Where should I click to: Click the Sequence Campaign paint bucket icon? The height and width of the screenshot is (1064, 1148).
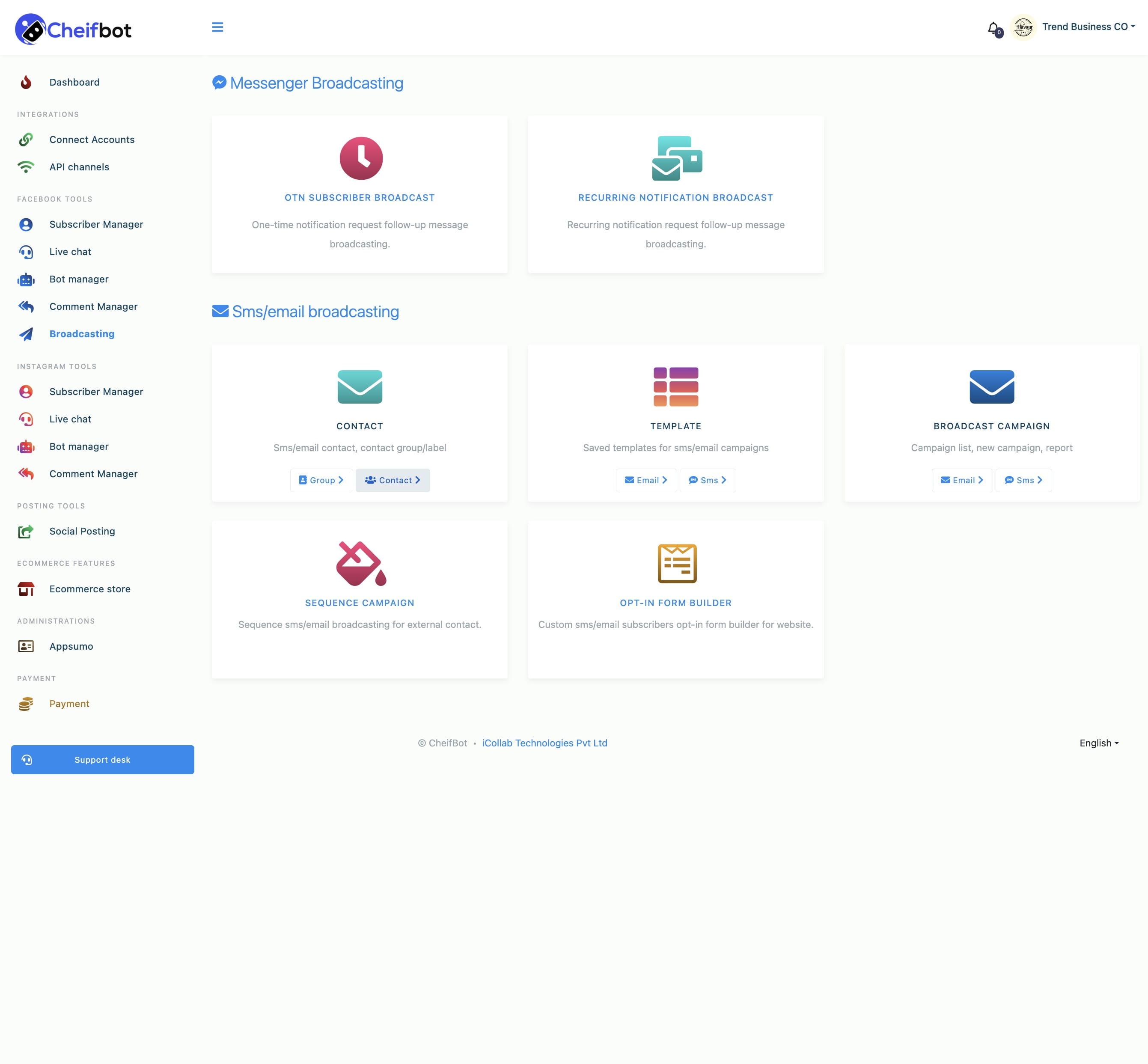coord(359,562)
